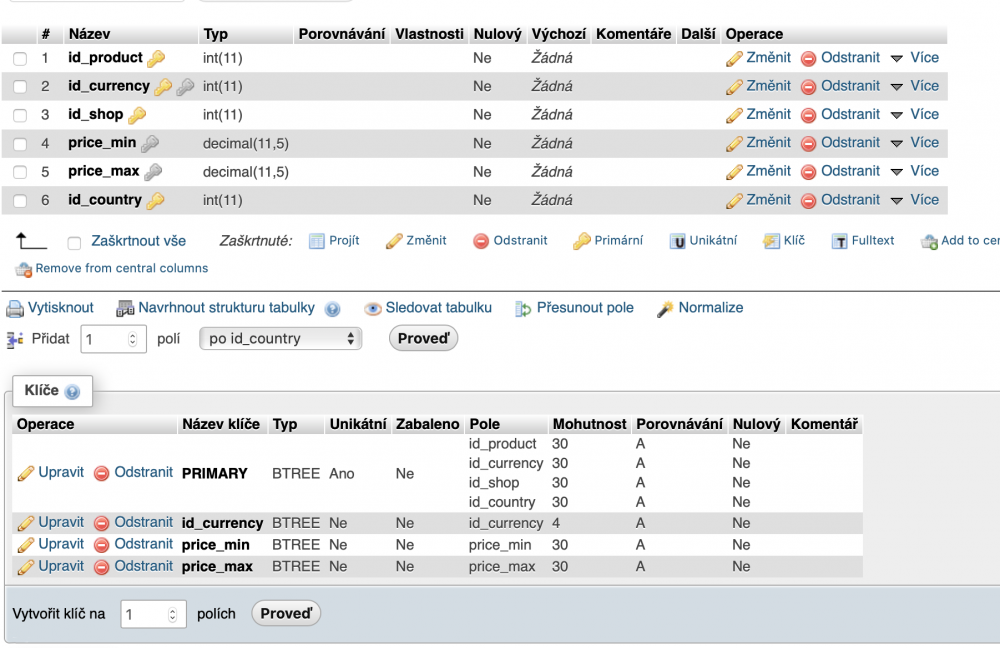1000x648 pixels.
Task: Open the Více link for id_currency row
Action: tap(922, 86)
